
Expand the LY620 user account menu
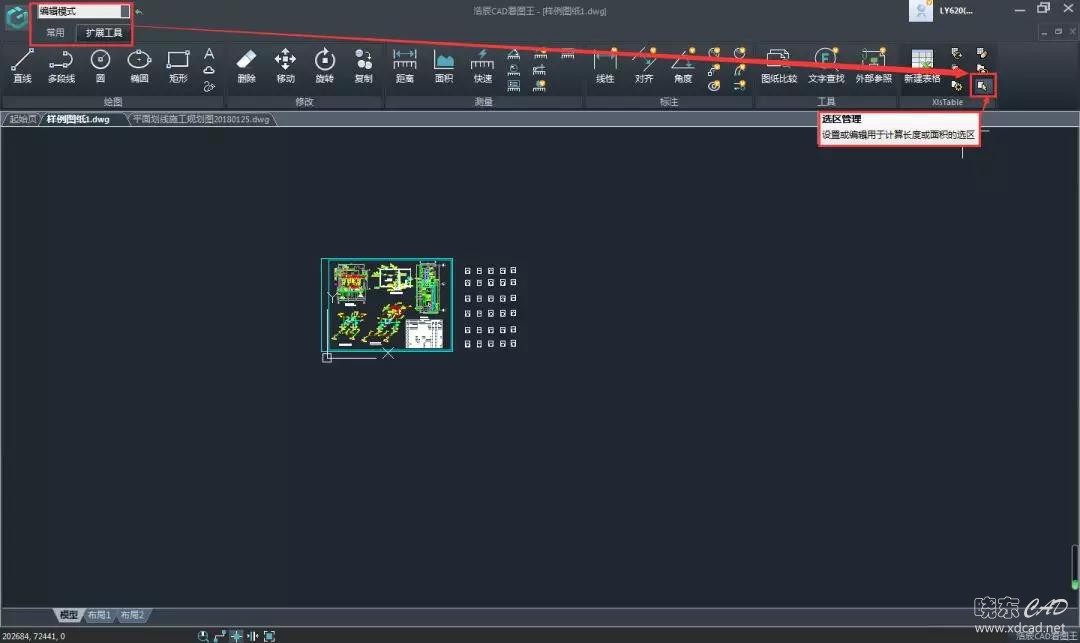point(942,11)
